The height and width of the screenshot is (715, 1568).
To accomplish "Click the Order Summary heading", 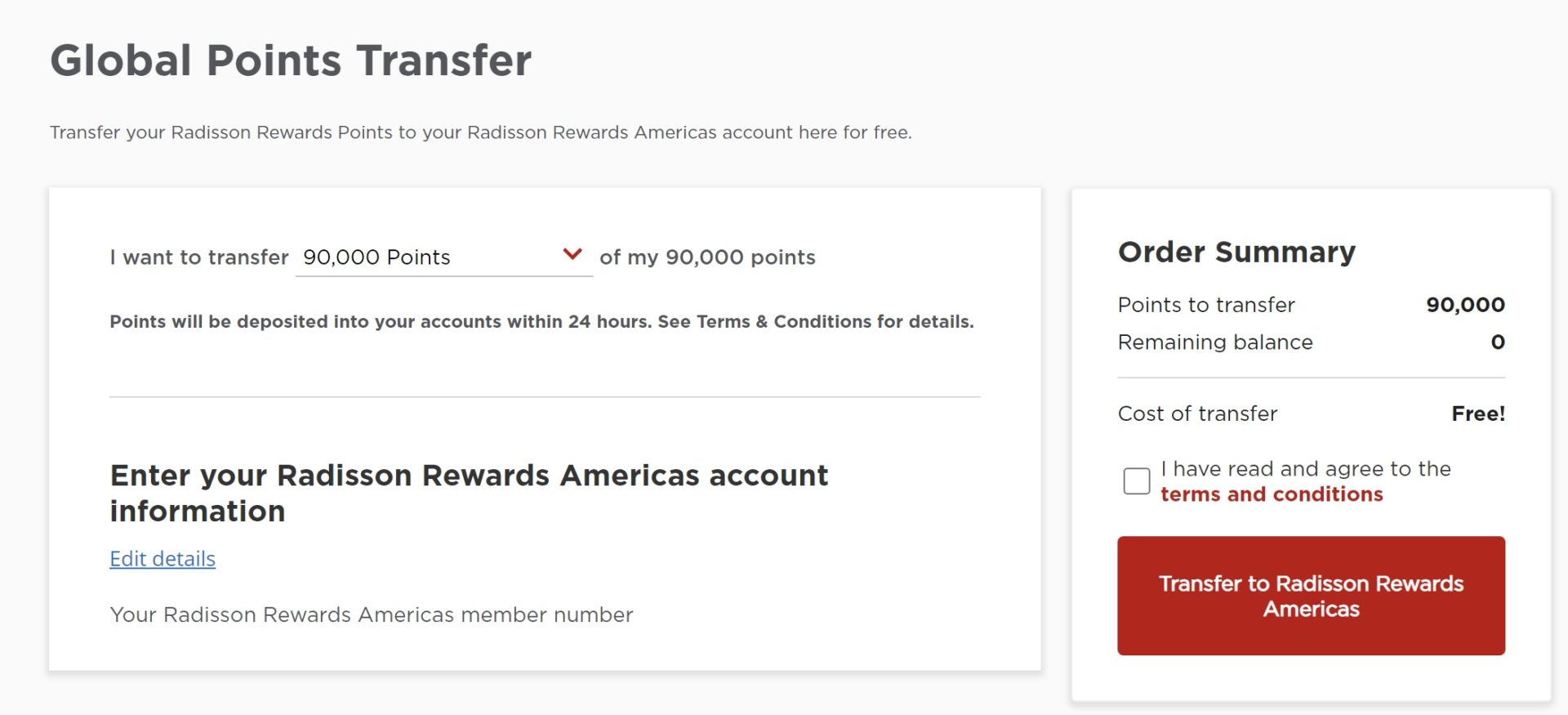I will tap(1236, 252).
